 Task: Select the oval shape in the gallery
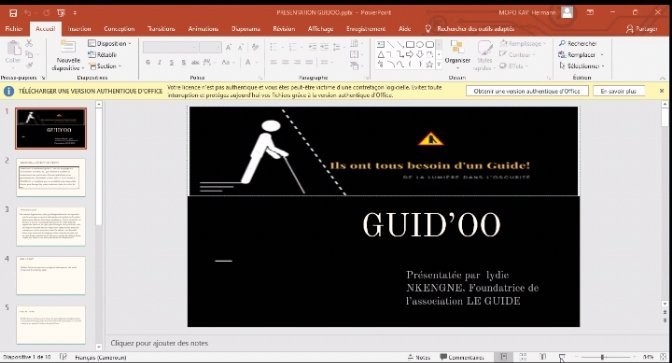(x=420, y=44)
